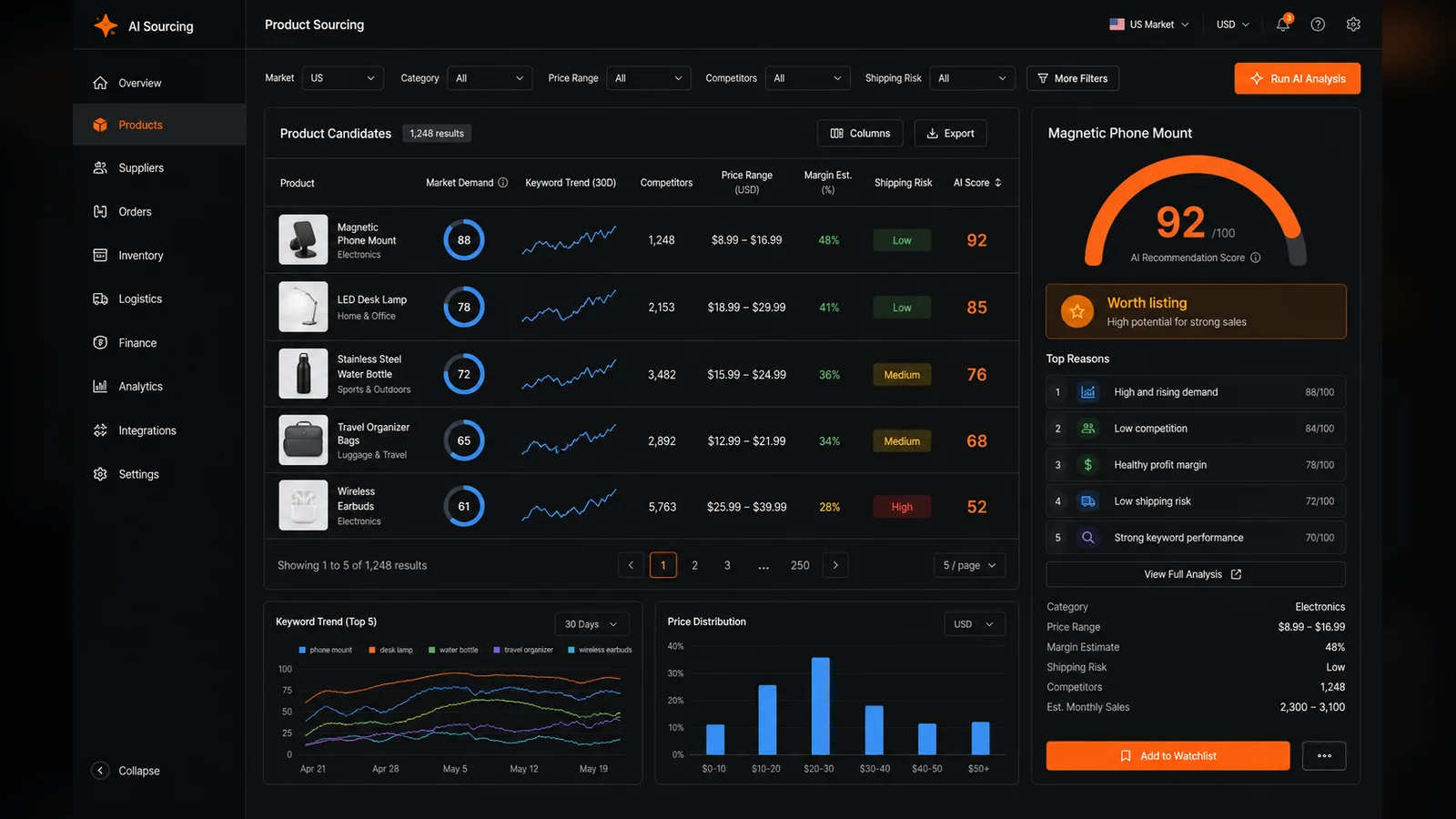Click the Strong keyword performance search icon

coord(1087,538)
